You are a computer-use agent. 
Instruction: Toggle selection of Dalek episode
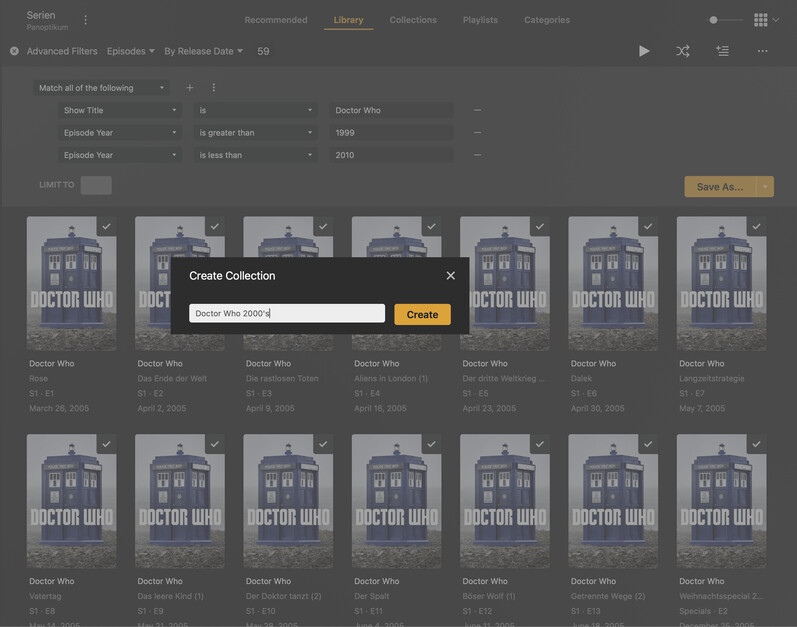(x=648, y=226)
